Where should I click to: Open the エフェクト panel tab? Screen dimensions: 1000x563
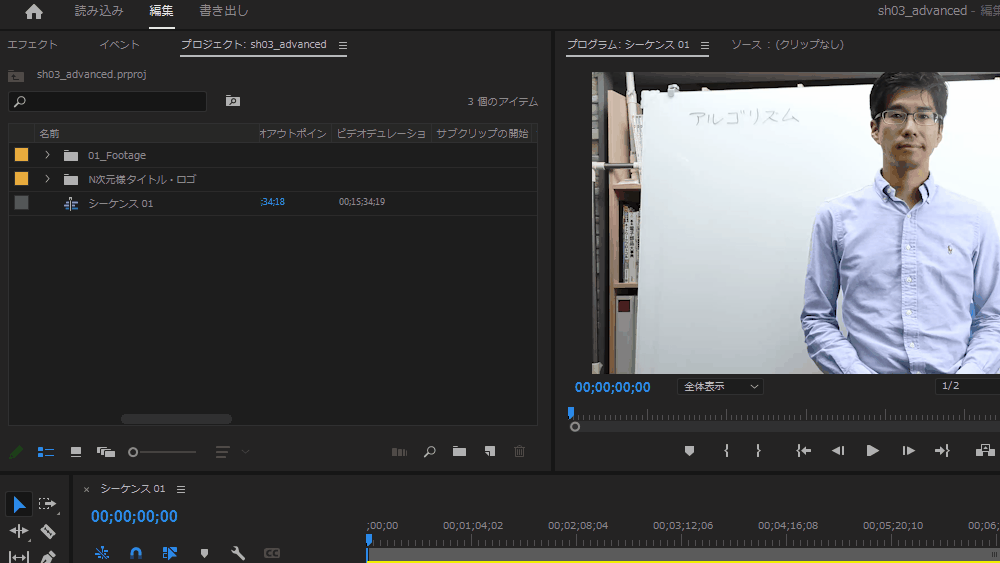click(x=33, y=45)
